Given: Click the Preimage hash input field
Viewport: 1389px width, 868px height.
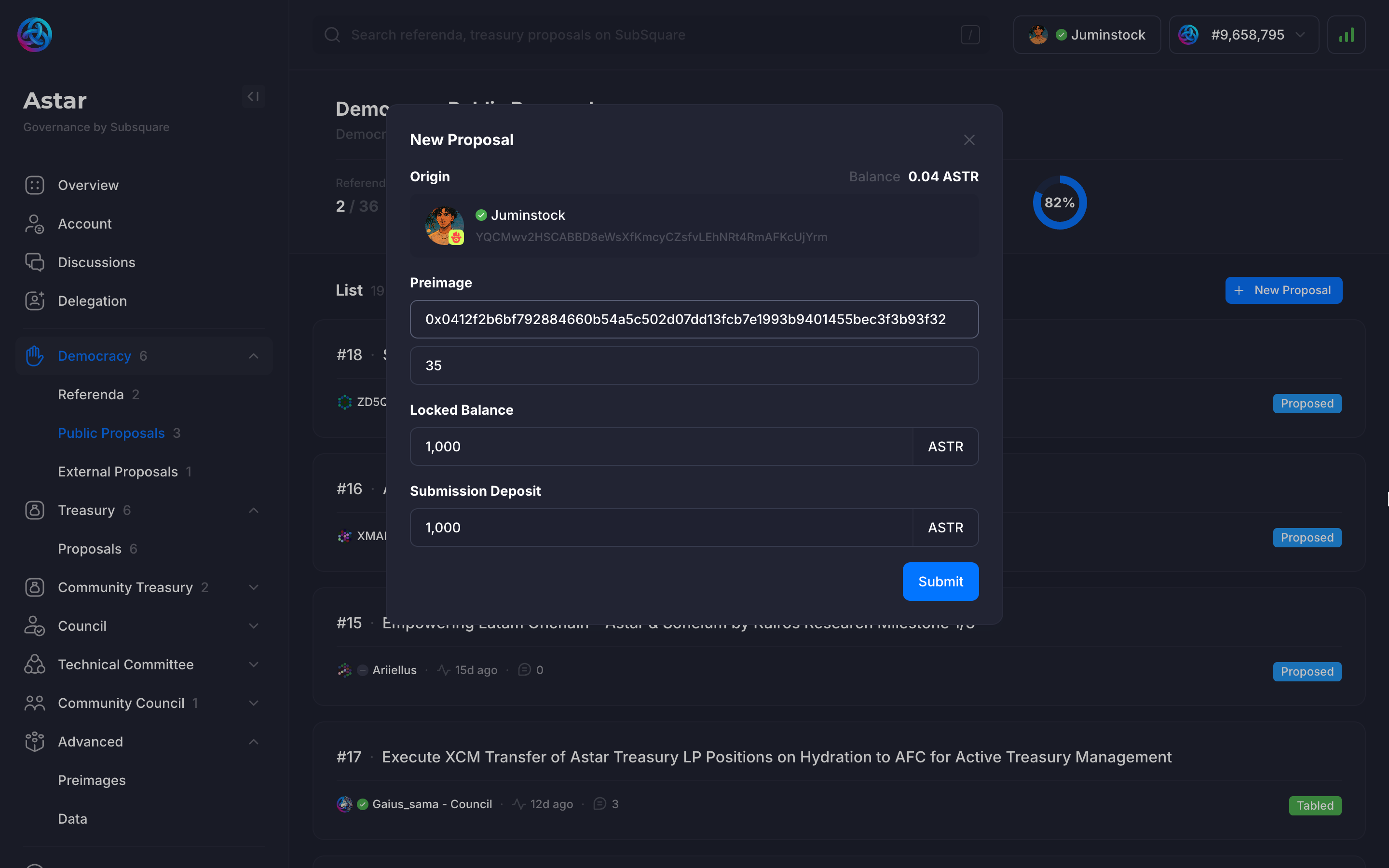Looking at the screenshot, I should (694, 319).
